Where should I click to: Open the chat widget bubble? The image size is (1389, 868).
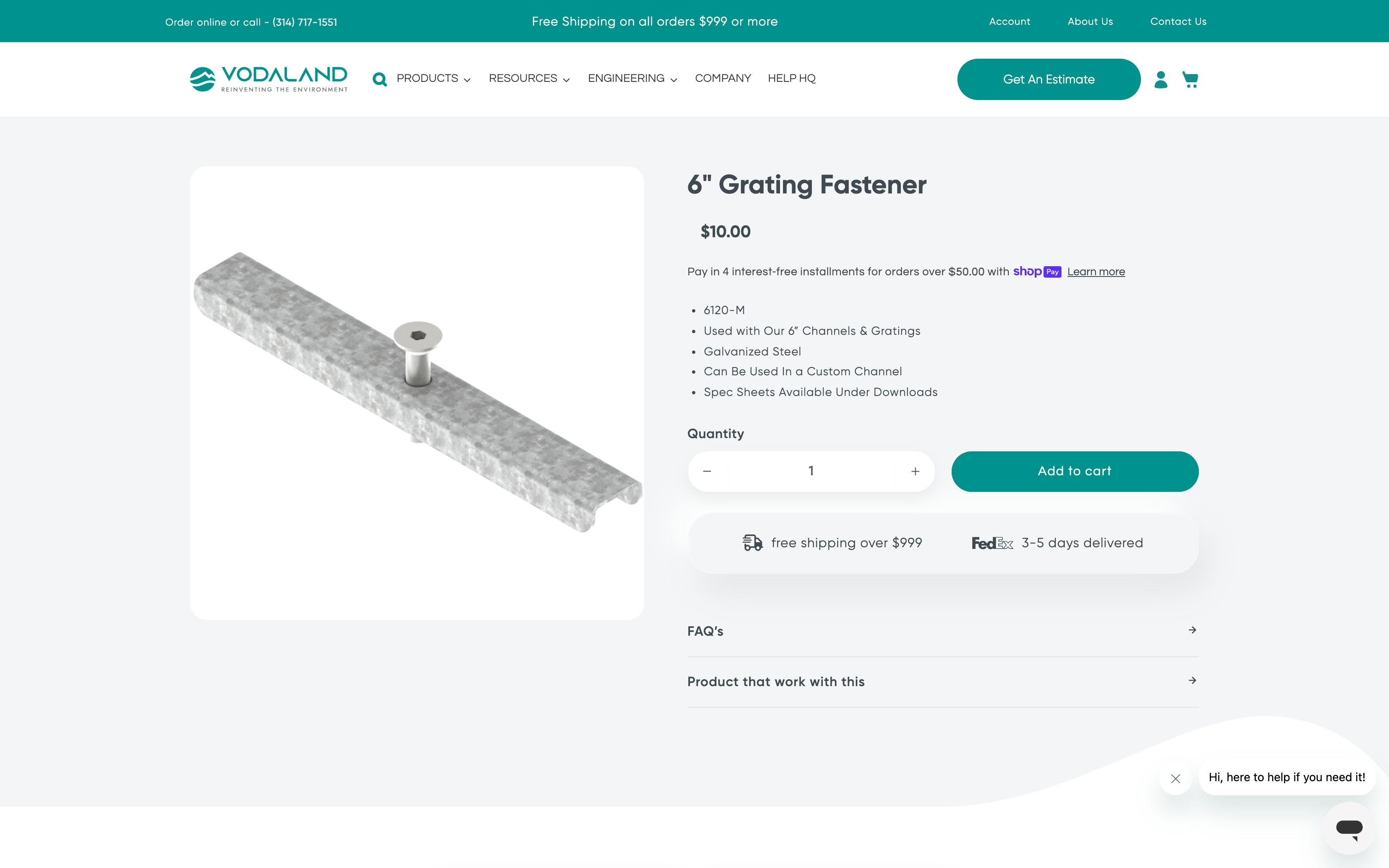tap(1349, 828)
